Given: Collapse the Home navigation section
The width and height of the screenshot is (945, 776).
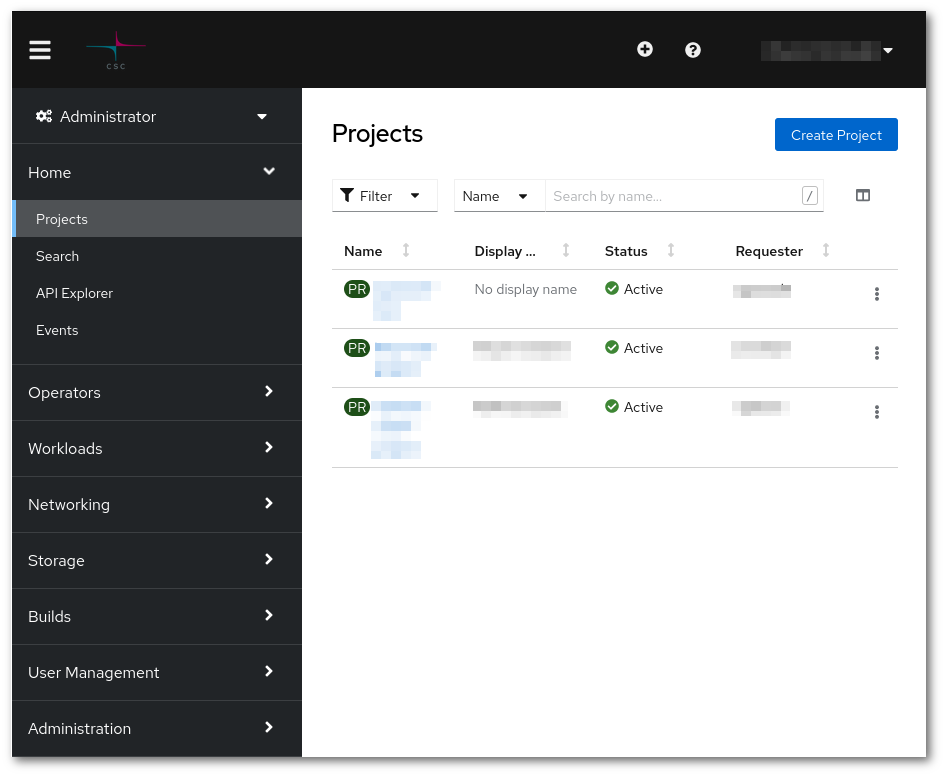Looking at the screenshot, I should click(157, 172).
